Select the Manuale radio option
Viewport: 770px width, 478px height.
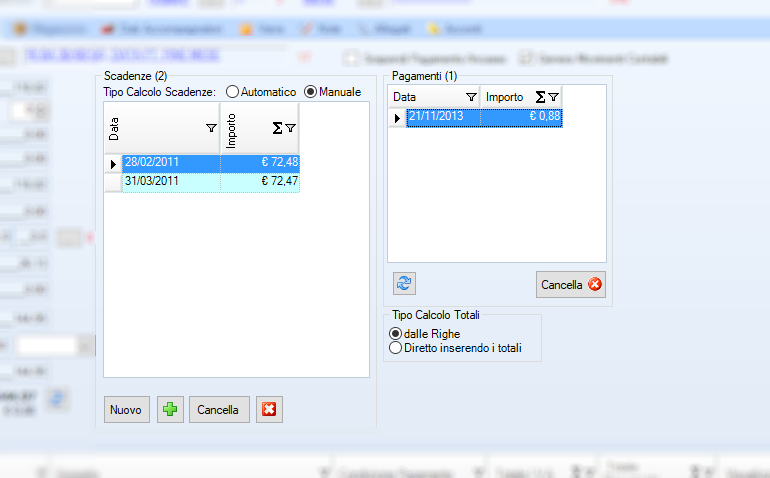click(310, 92)
